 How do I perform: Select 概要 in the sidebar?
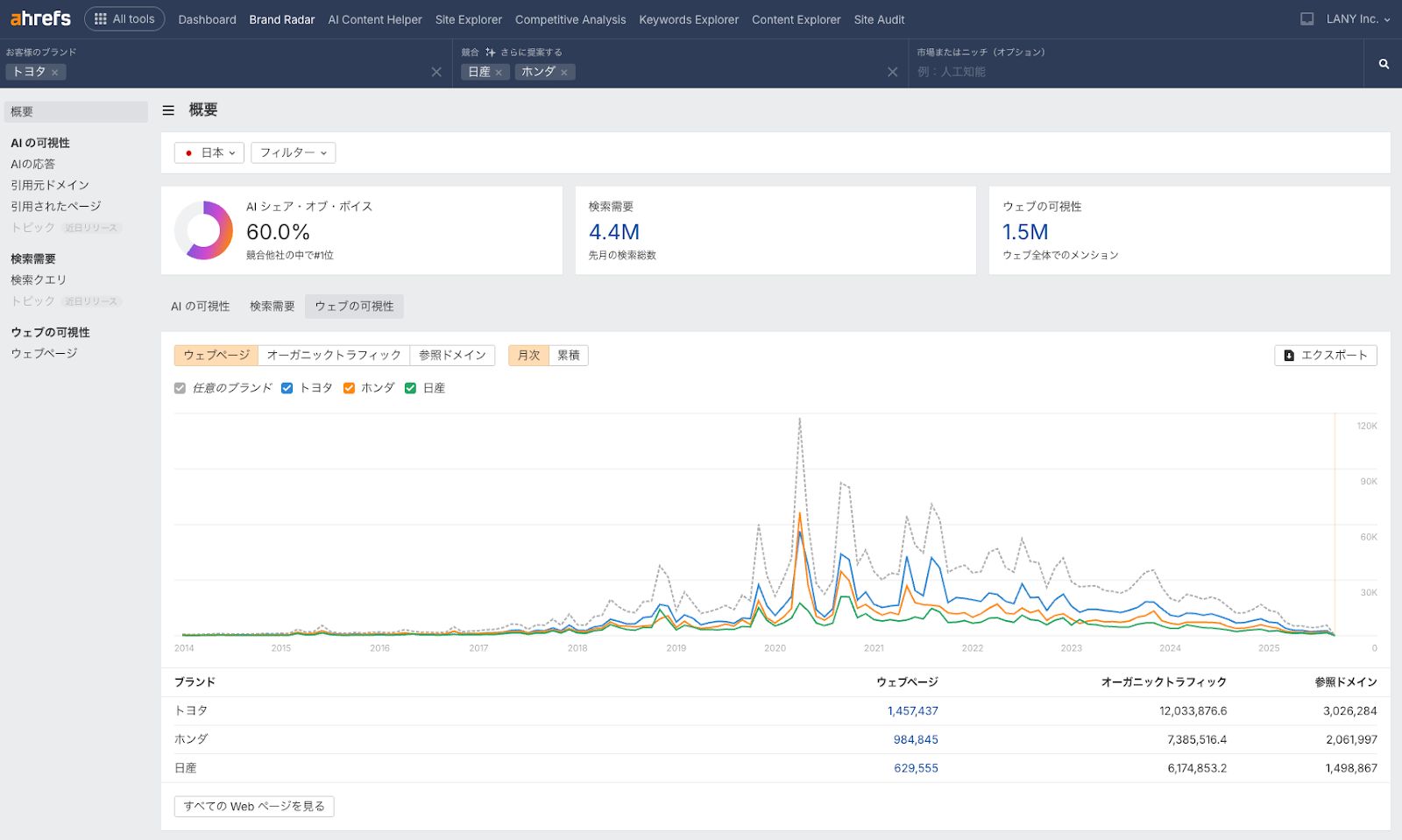click(x=76, y=111)
